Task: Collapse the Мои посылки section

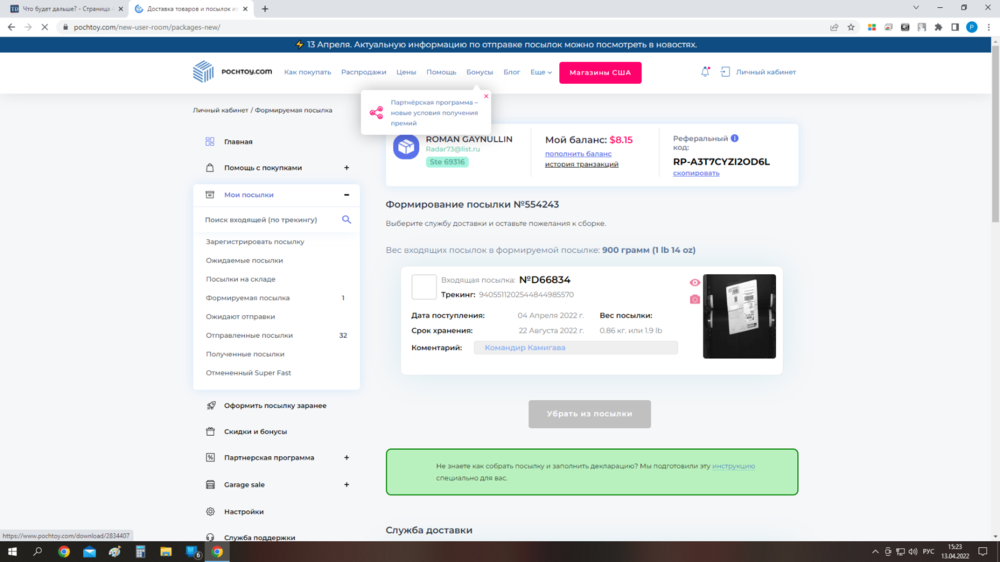Action: [346, 195]
